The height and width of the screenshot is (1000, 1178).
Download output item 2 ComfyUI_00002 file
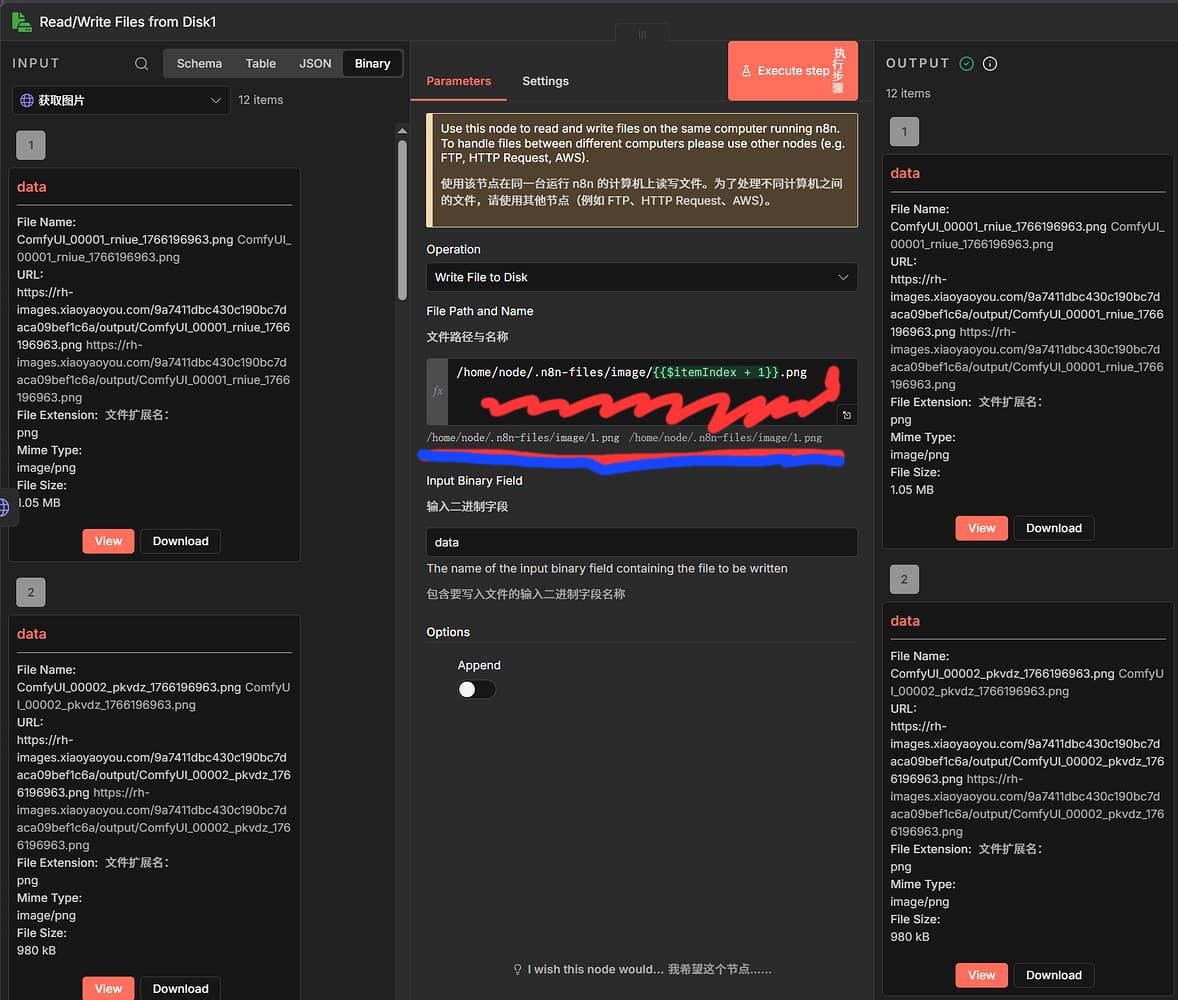(1054, 975)
